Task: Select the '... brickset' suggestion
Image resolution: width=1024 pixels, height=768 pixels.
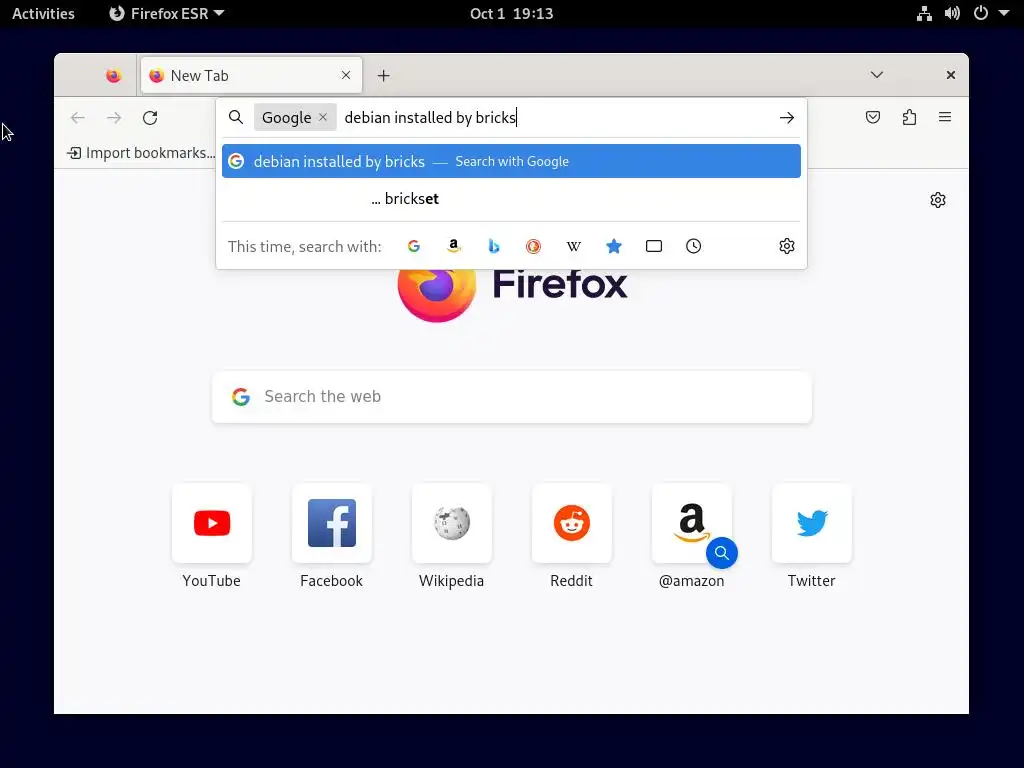Action: (x=511, y=199)
